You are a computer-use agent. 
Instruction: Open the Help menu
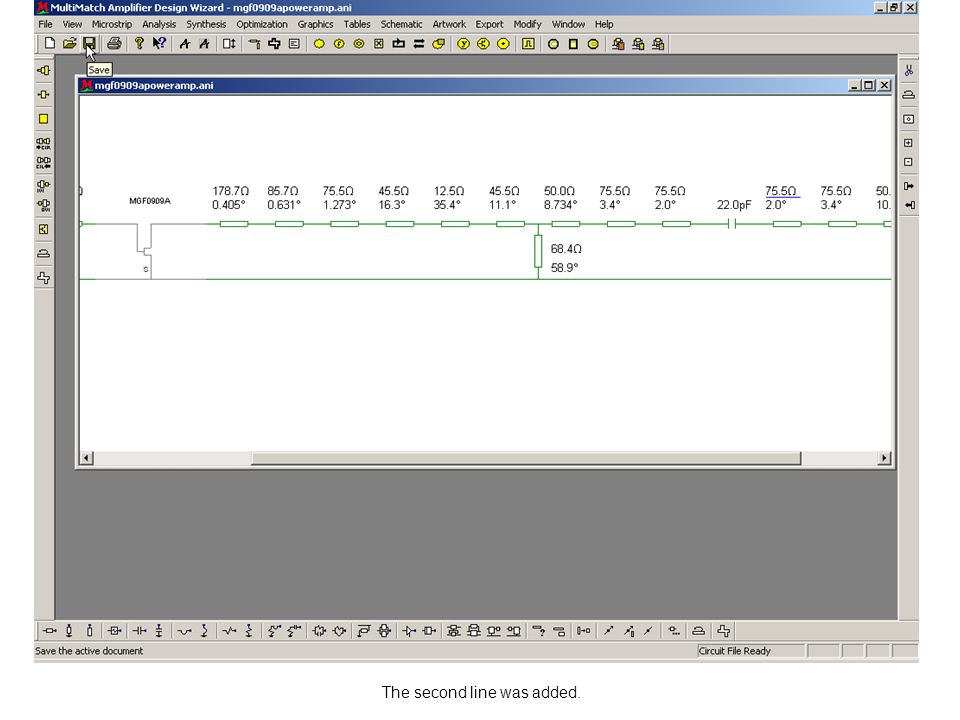point(604,24)
